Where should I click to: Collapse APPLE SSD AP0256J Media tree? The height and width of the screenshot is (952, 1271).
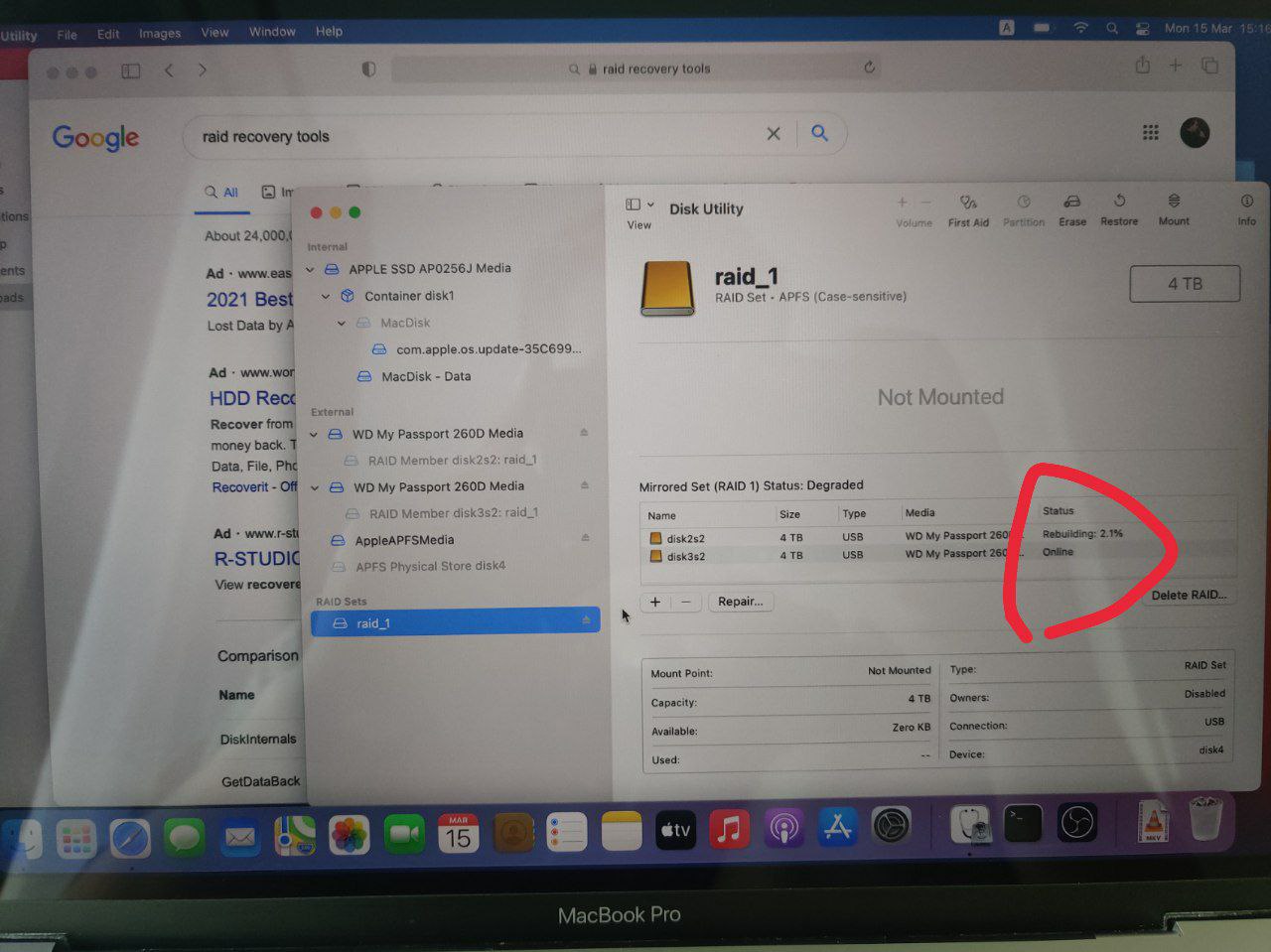310,269
